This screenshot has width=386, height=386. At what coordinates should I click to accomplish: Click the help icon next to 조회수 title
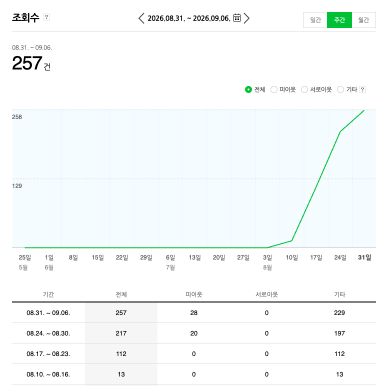[x=47, y=17]
